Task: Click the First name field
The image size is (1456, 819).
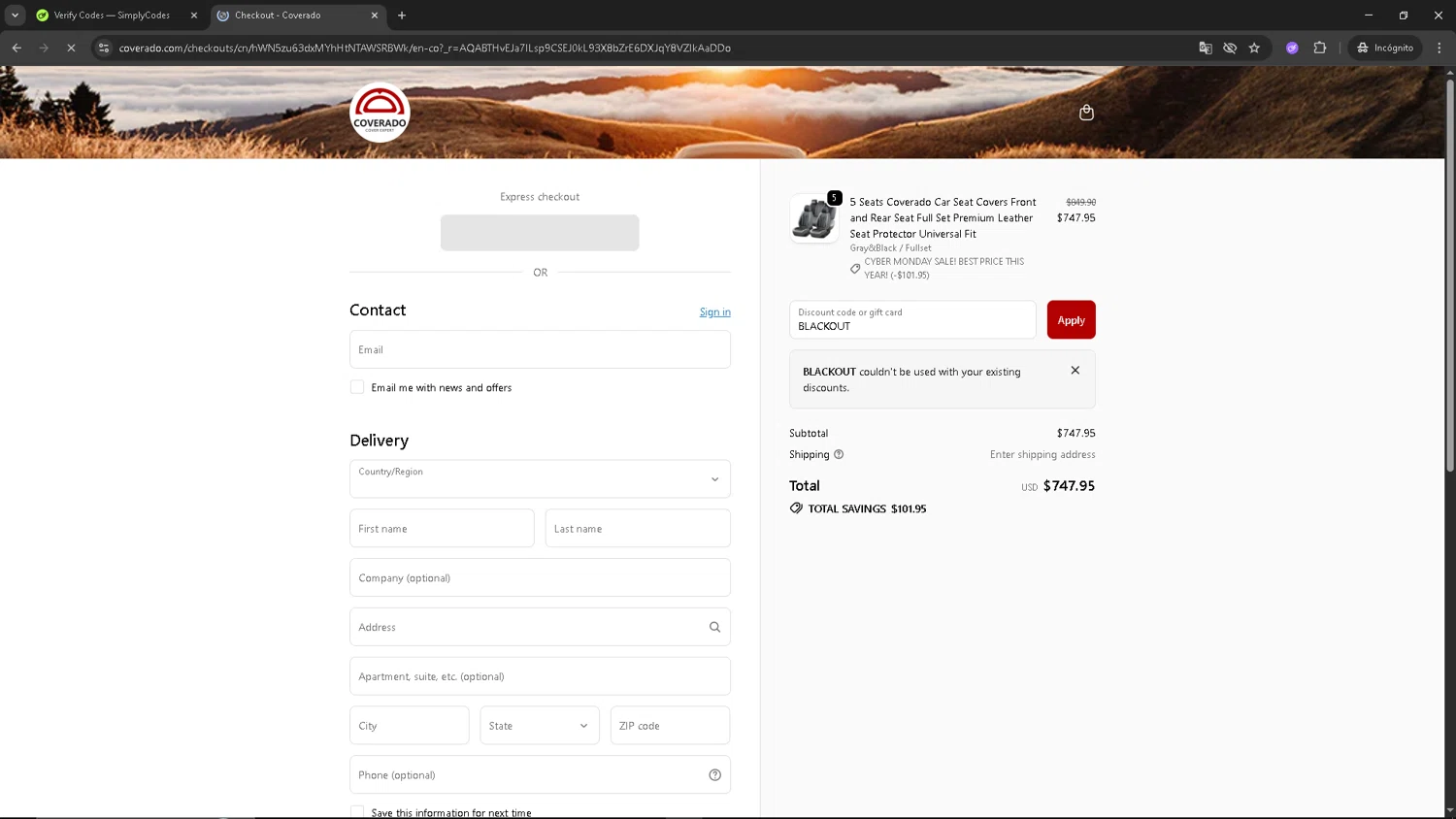Action: (442, 529)
